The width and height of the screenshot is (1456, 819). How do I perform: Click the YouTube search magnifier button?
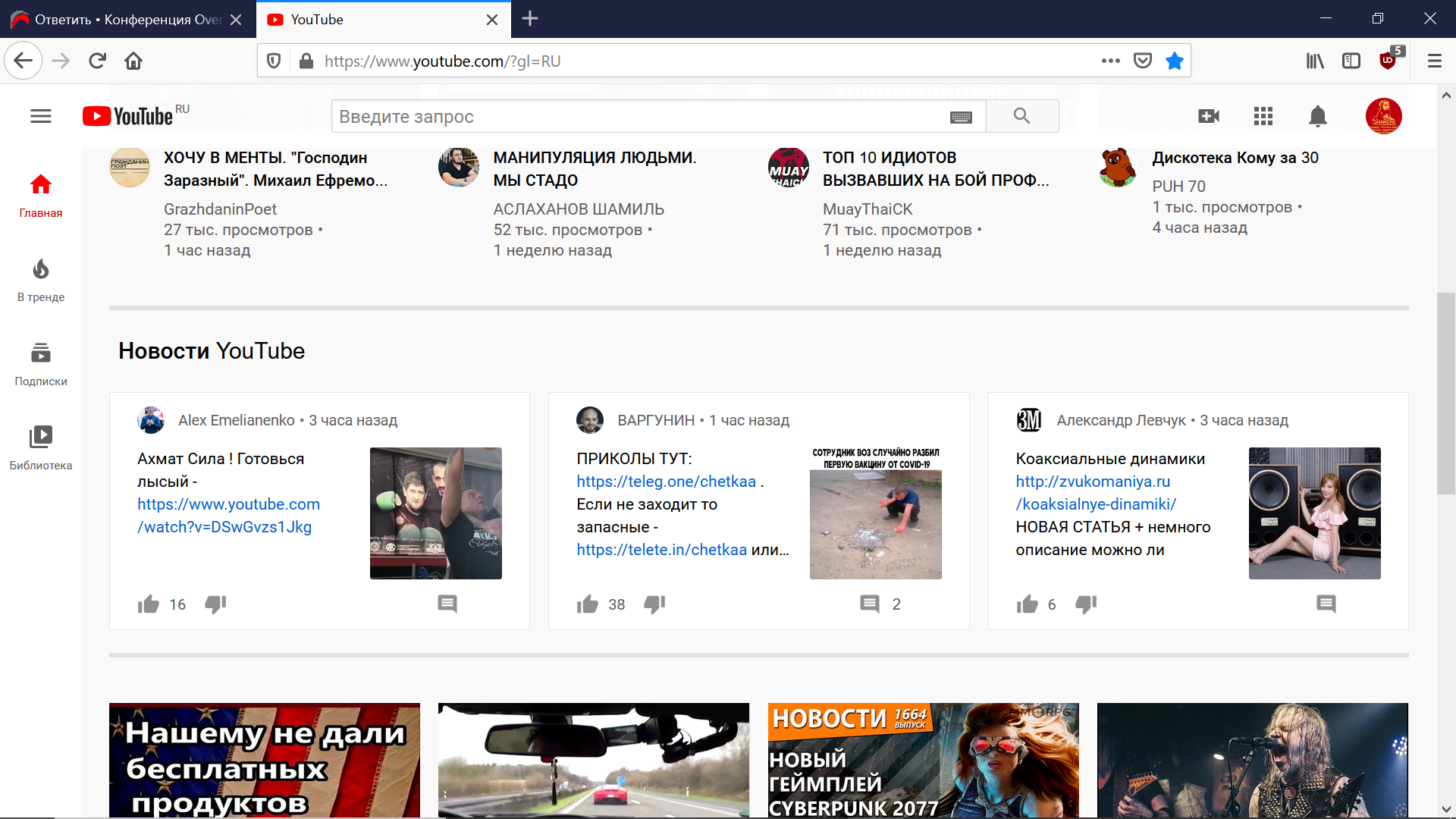click(1021, 116)
